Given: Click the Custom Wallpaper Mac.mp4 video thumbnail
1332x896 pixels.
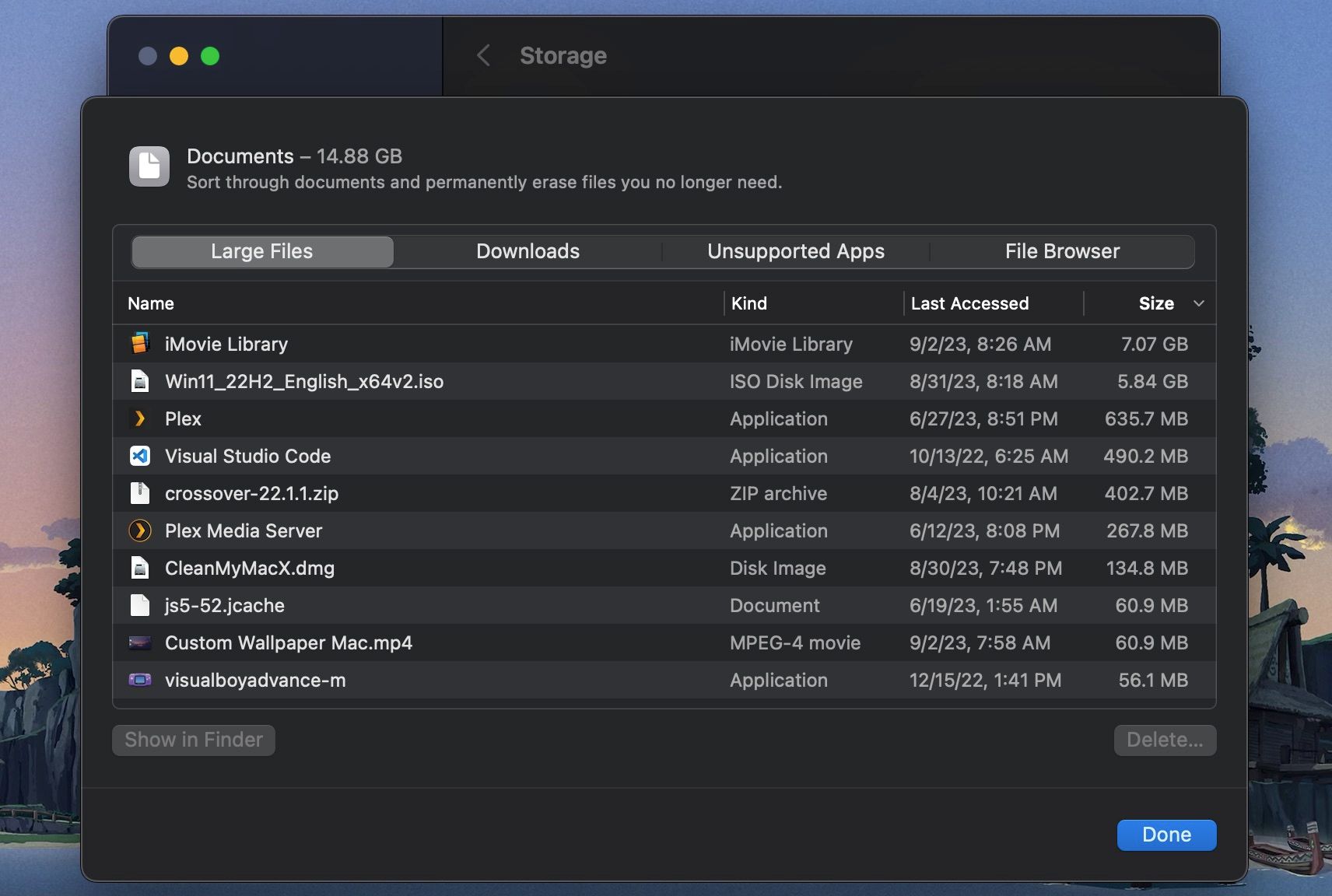Looking at the screenshot, I should click(140, 642).
